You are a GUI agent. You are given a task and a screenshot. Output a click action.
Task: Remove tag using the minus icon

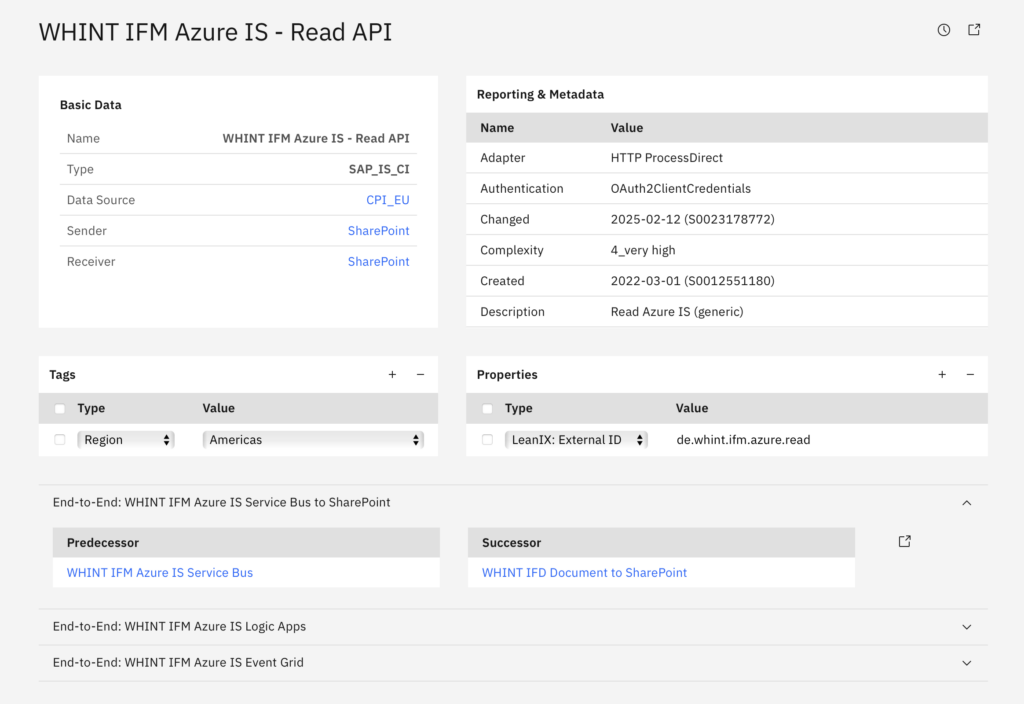tap(420, 375)
